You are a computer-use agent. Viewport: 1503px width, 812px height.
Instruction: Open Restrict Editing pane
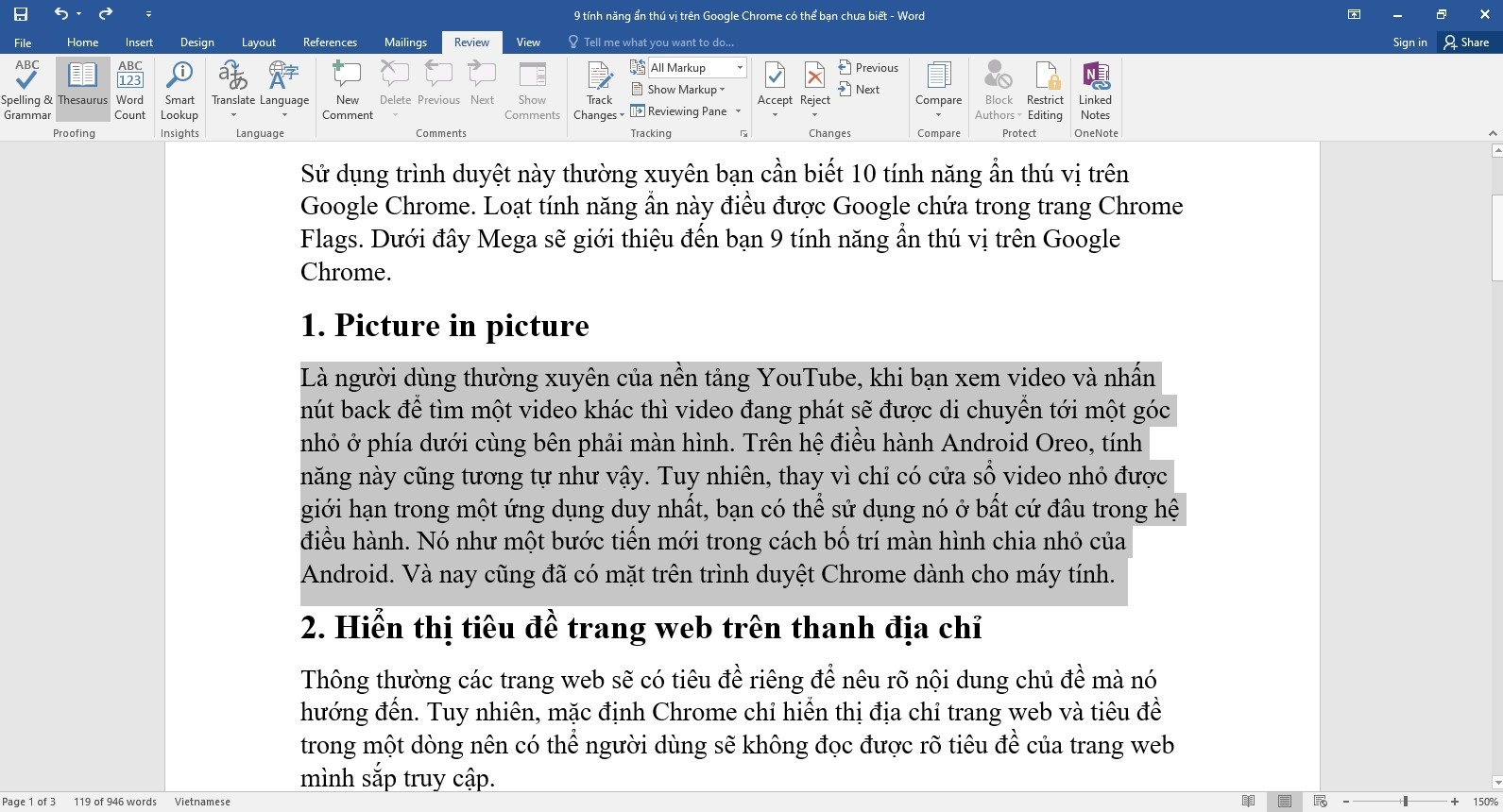(1045, 90)
